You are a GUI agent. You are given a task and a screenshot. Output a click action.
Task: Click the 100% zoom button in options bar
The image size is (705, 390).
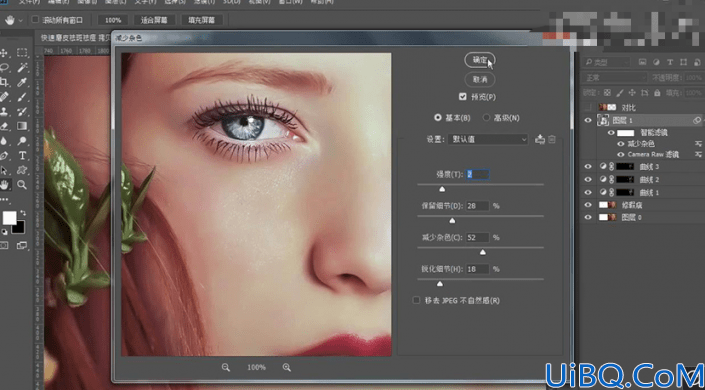coord(113,20)
